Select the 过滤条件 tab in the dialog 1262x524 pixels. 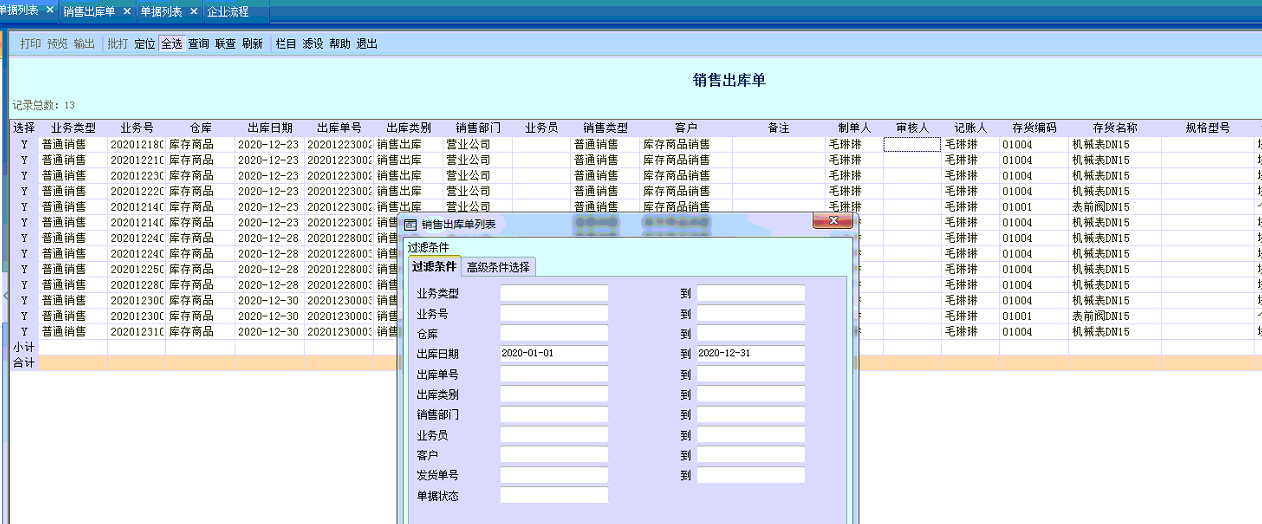pyautogui.click(x=434, y=266)
